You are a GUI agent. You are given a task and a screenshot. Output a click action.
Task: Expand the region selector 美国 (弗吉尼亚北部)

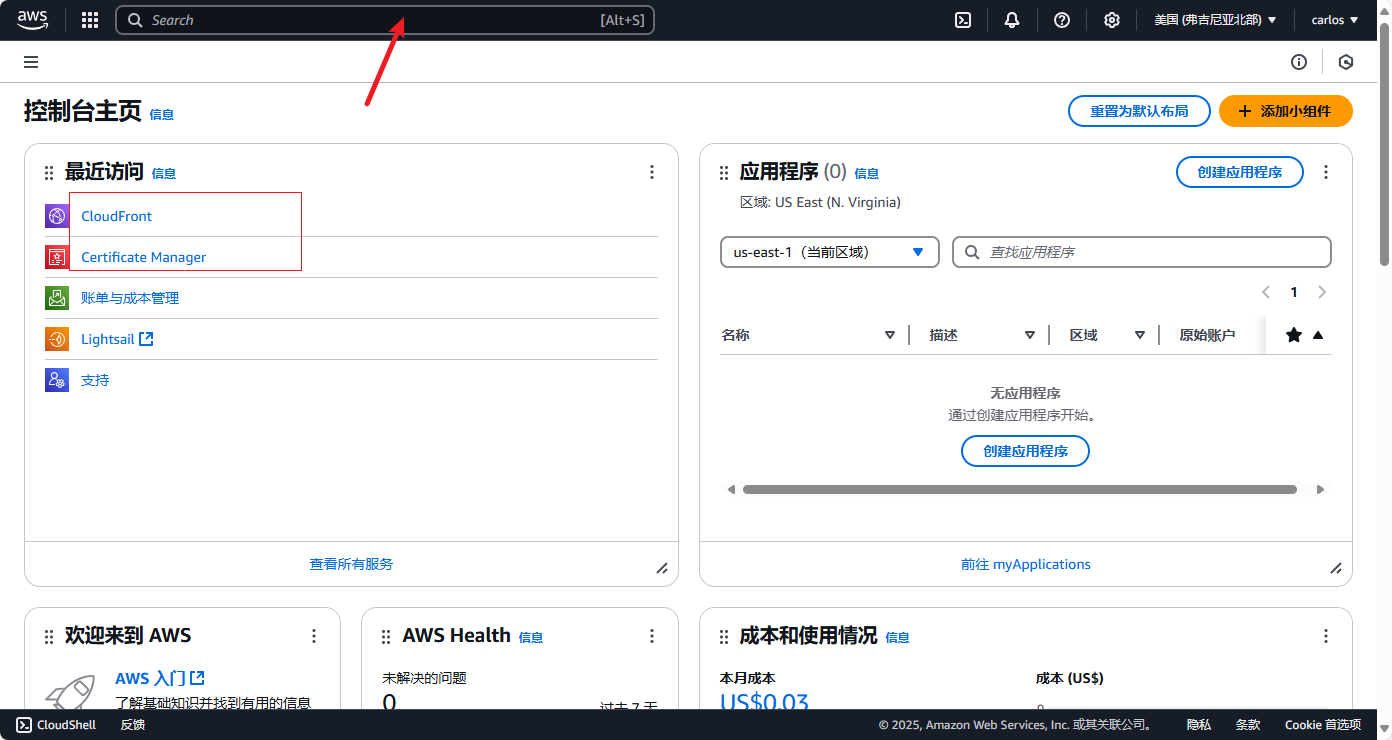pos(1215,20)
